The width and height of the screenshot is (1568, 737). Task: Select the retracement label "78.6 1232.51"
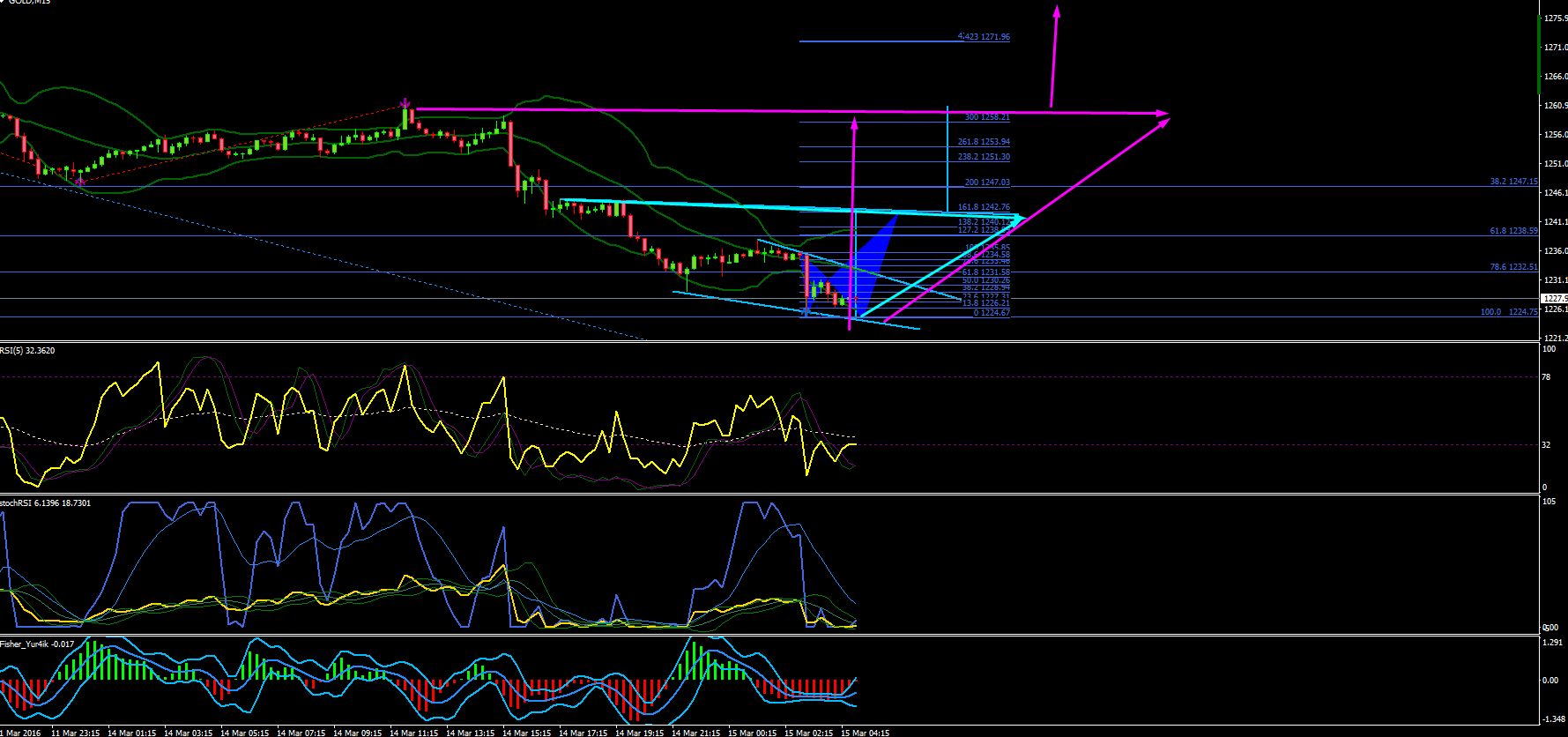pyautogui.click(x=1513, y=267)
